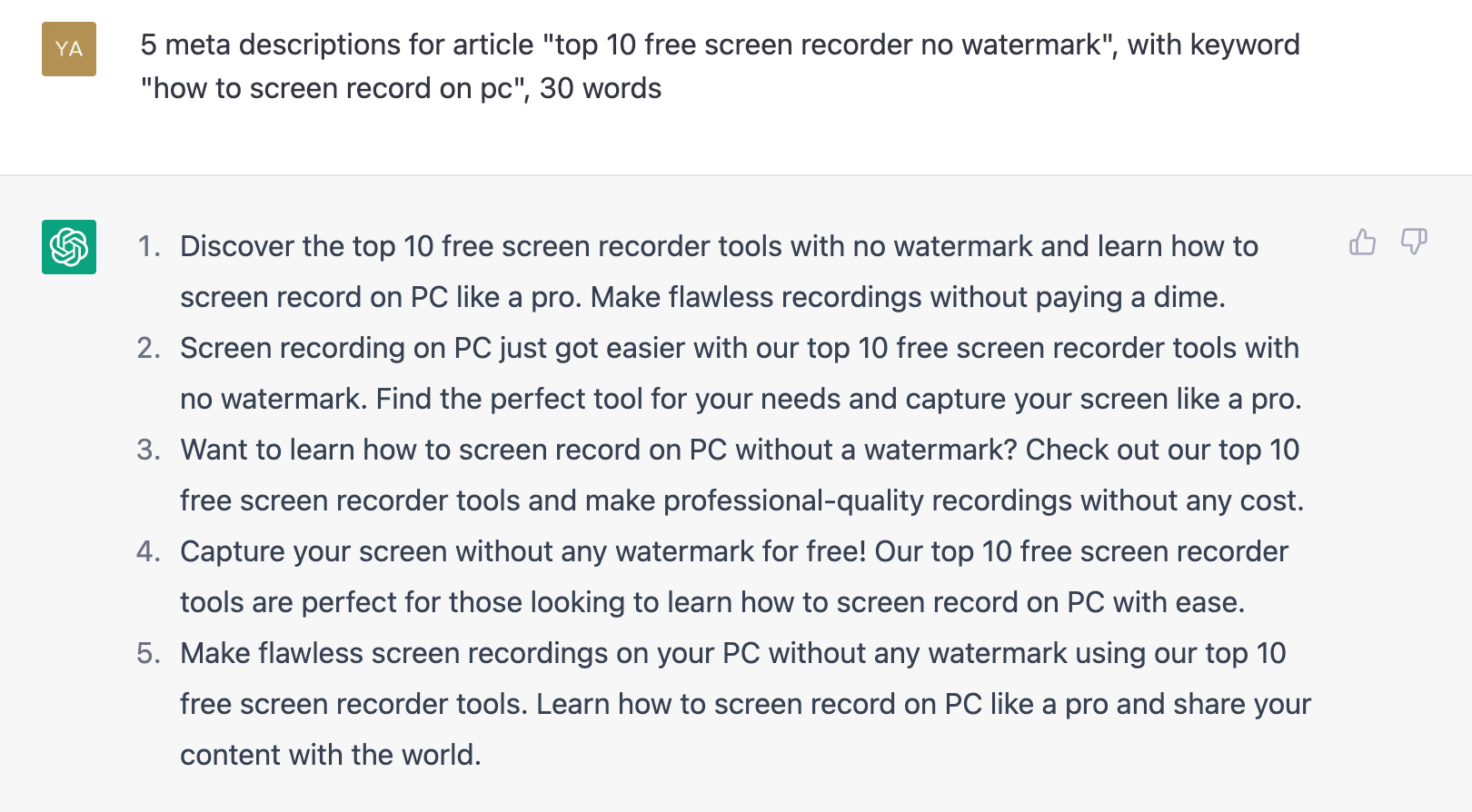Click the thumbs up feedback icon
Screen dimensions: 1472x812
point(1362,242)
